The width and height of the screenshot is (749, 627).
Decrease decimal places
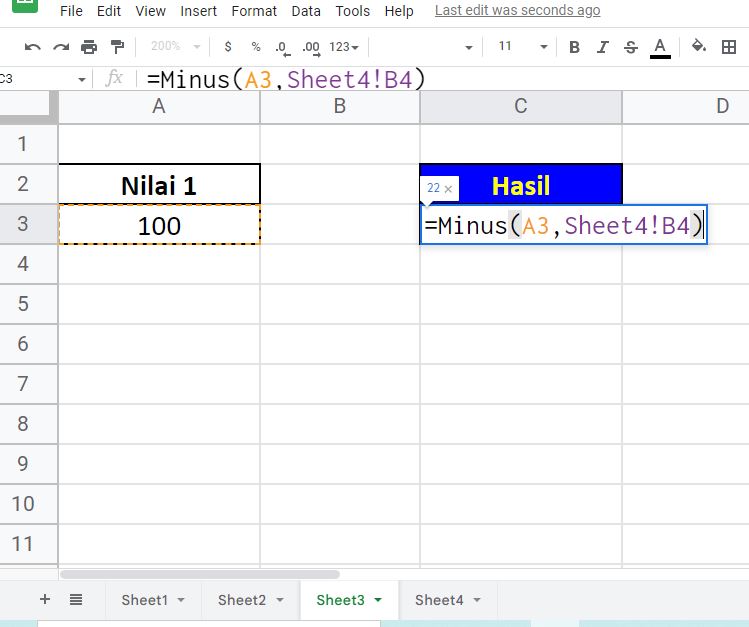click(x=282, y=48)
